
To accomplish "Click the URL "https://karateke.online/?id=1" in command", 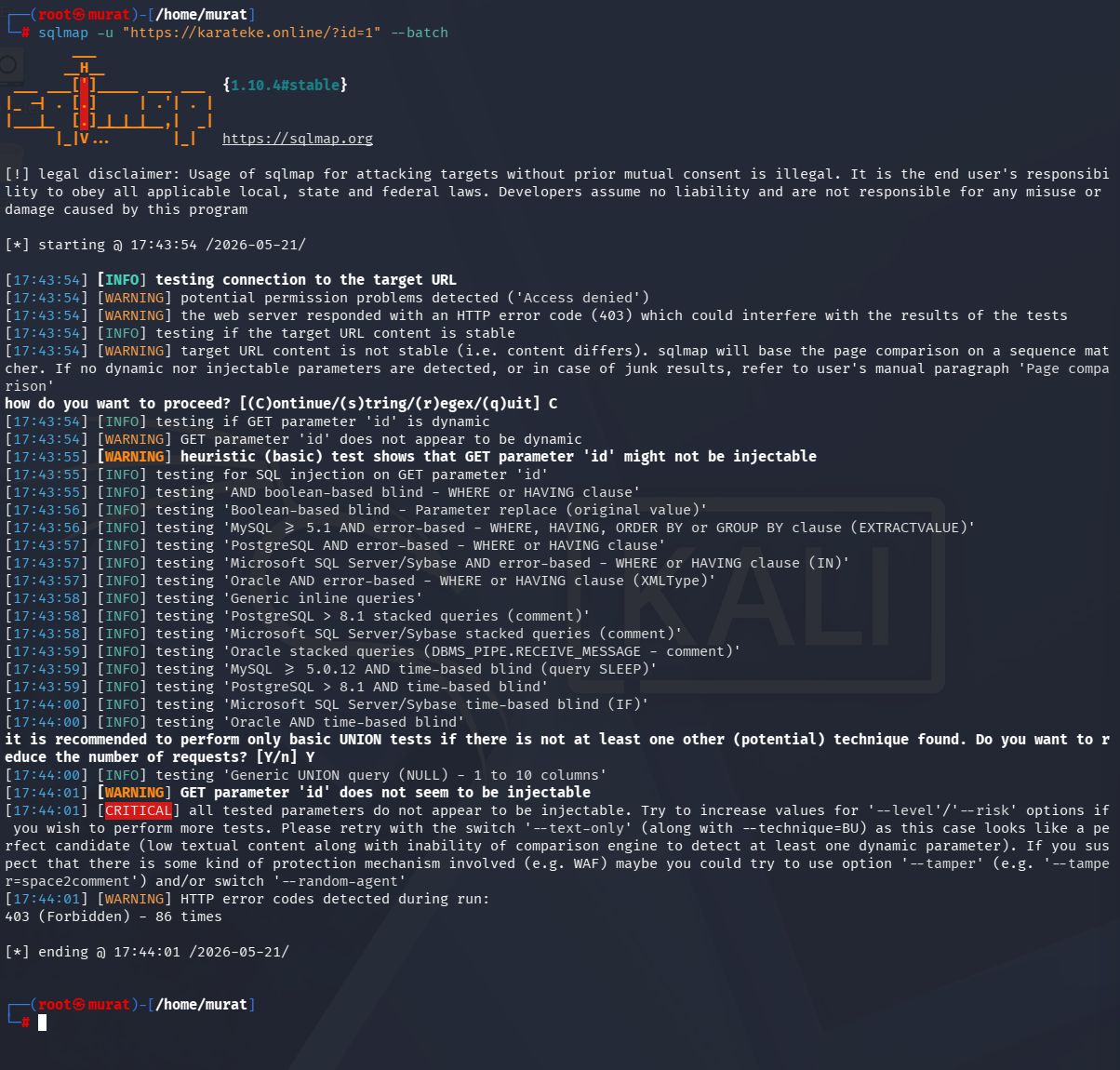I will pos(251,33).
